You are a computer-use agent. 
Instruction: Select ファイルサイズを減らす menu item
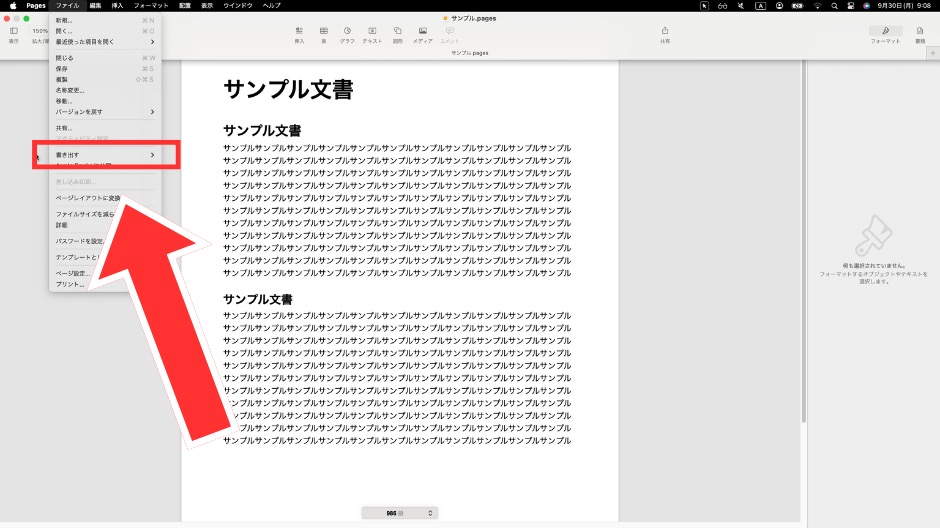(85, 214)
